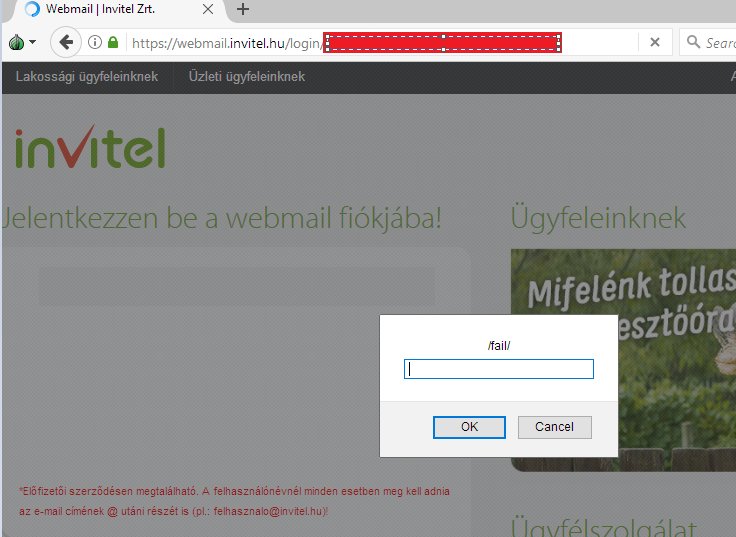This screenshot has height=537, width=736.
Task: Stop page loading with the X button
Action: click(655, 43)
